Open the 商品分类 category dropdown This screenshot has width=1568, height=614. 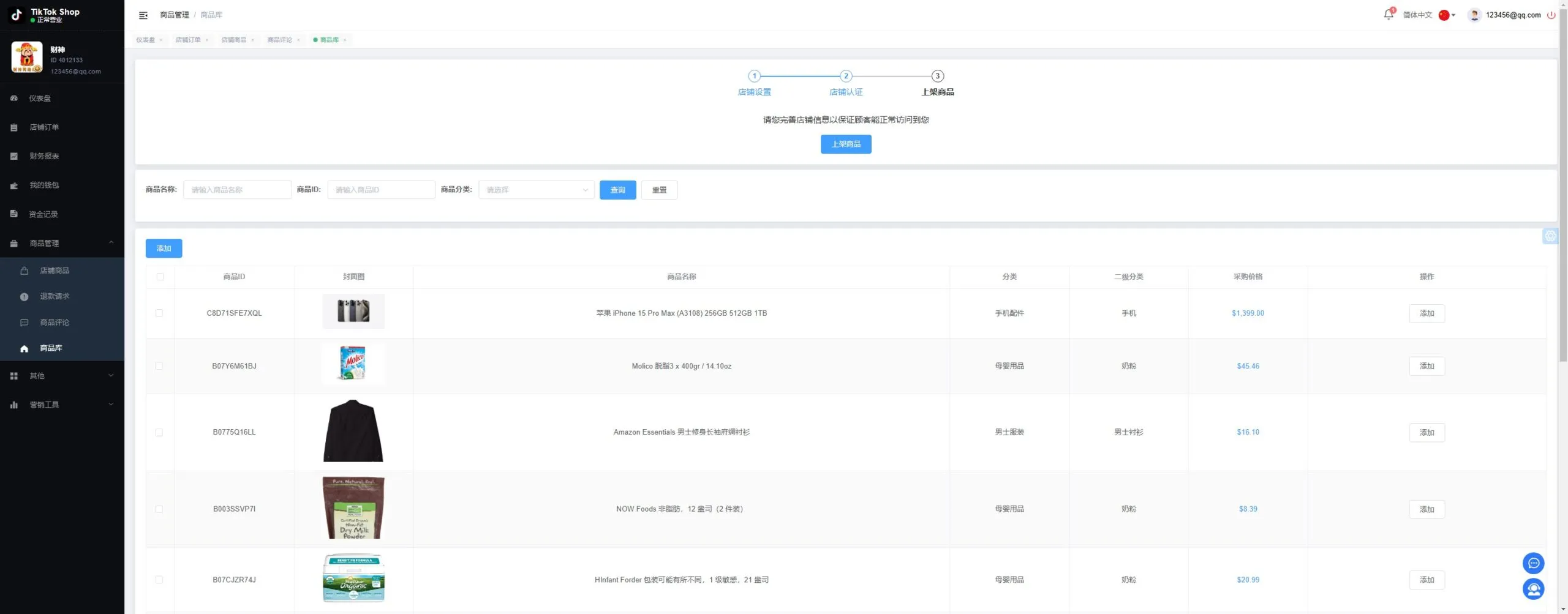tap(537, 190)
